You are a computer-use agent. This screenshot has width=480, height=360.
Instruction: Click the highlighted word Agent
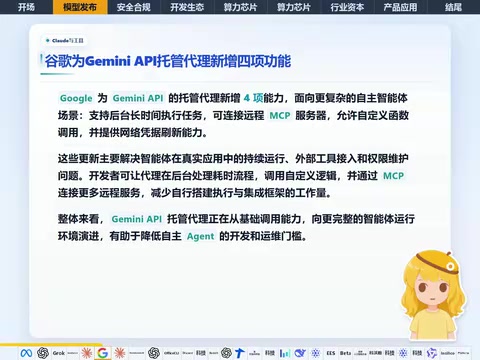(x=200, y=236)
